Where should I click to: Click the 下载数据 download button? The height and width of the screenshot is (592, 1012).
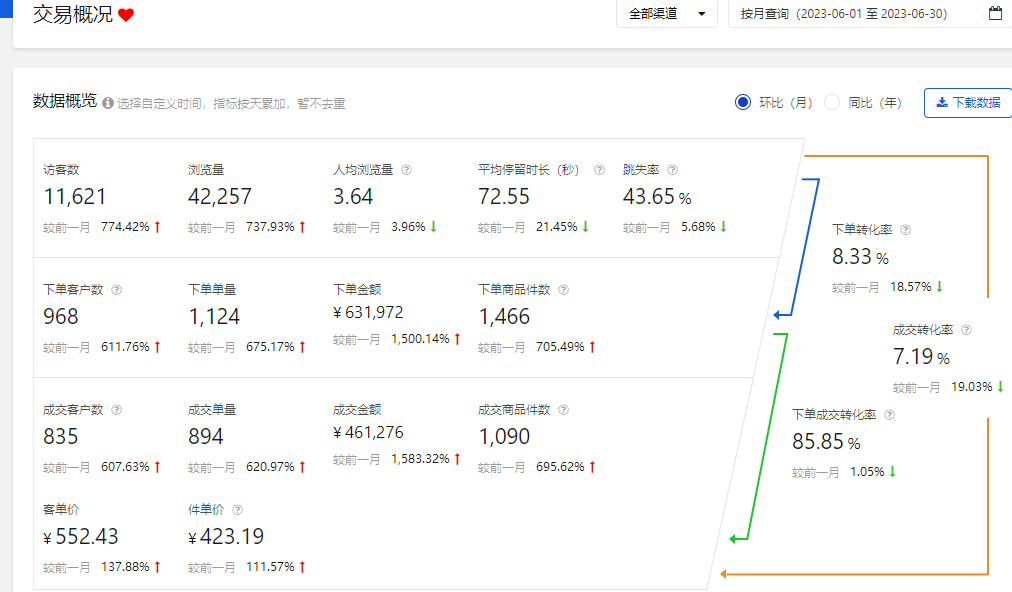coord(967,102)
